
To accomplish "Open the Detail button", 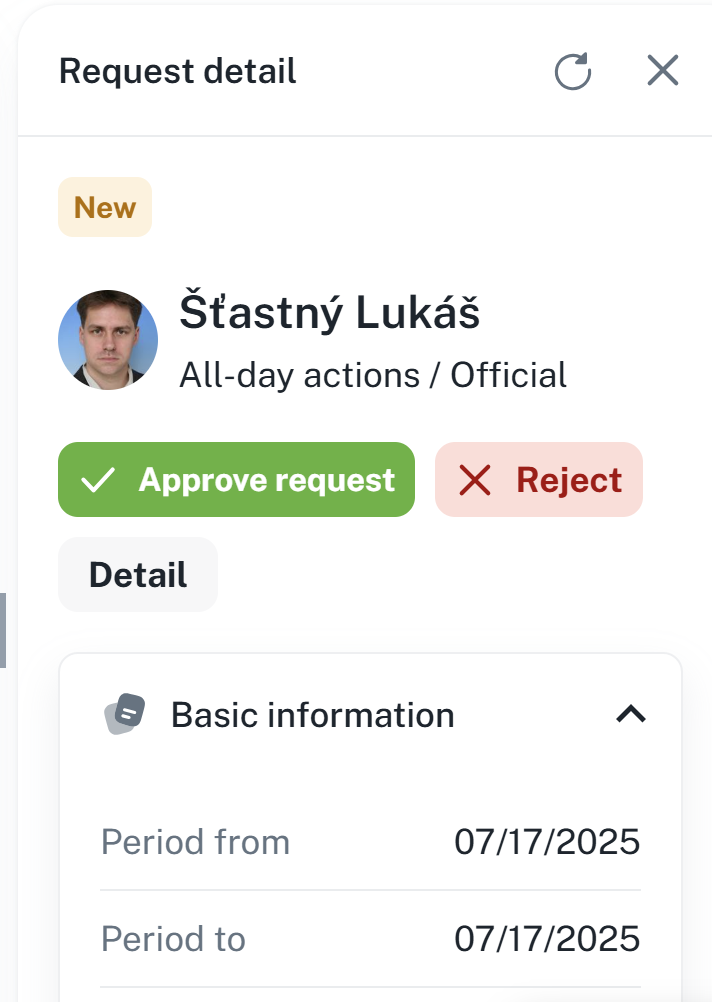I will click(x=138, y=575).
